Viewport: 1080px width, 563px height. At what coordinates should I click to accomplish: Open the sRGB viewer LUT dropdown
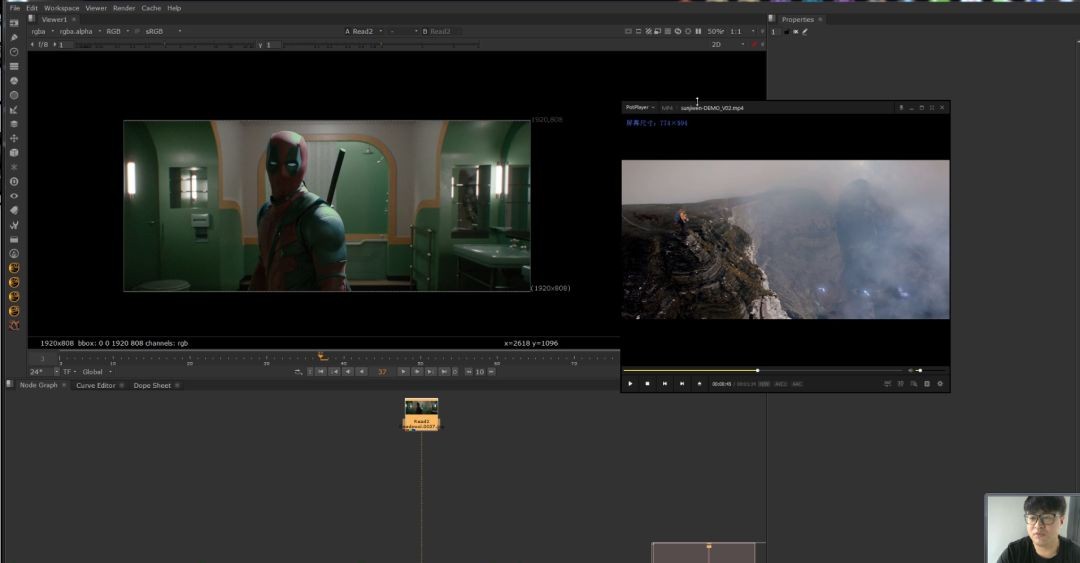163,31
